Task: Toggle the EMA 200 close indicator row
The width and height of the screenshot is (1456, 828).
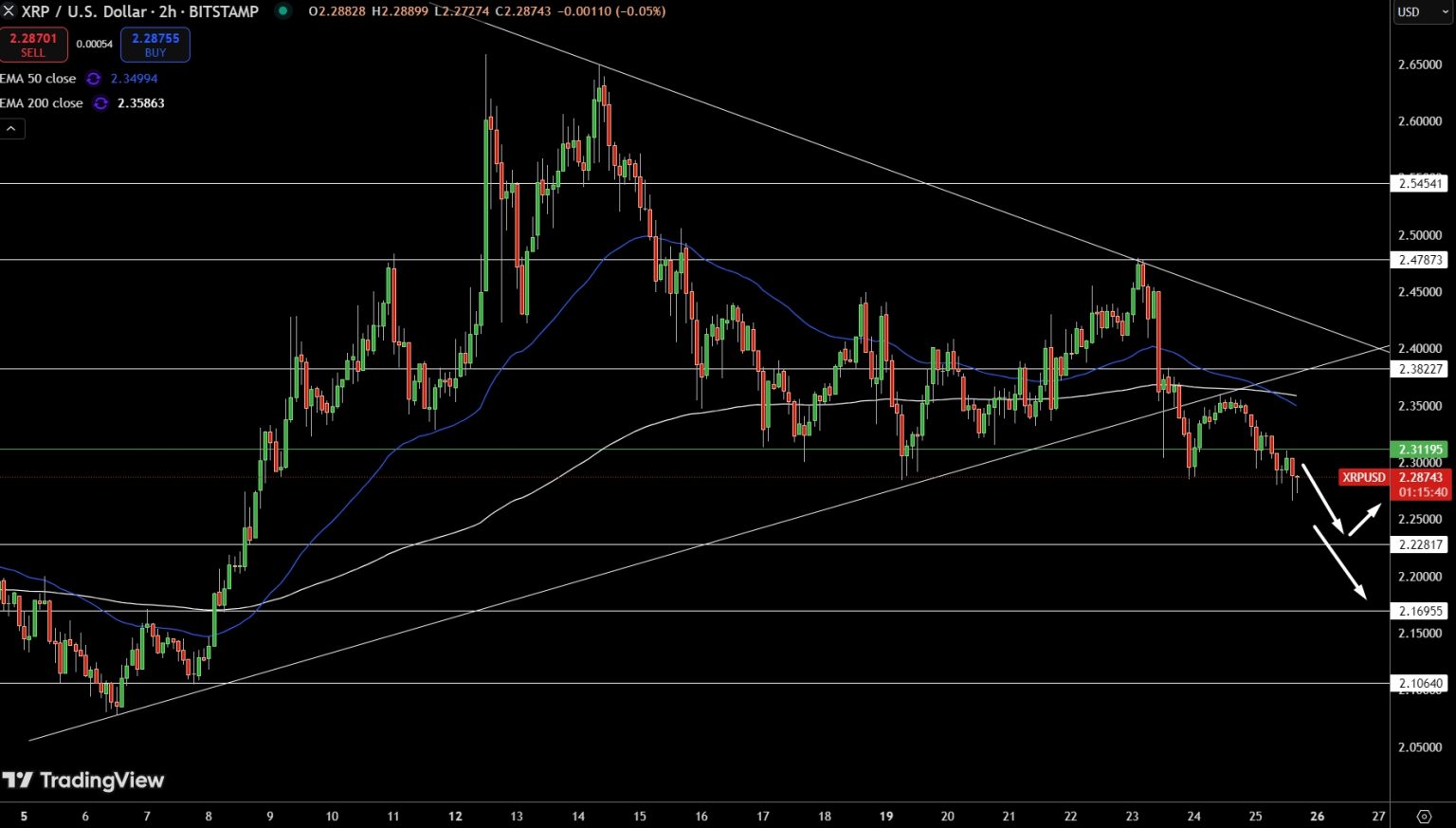Action: (42, 103)
